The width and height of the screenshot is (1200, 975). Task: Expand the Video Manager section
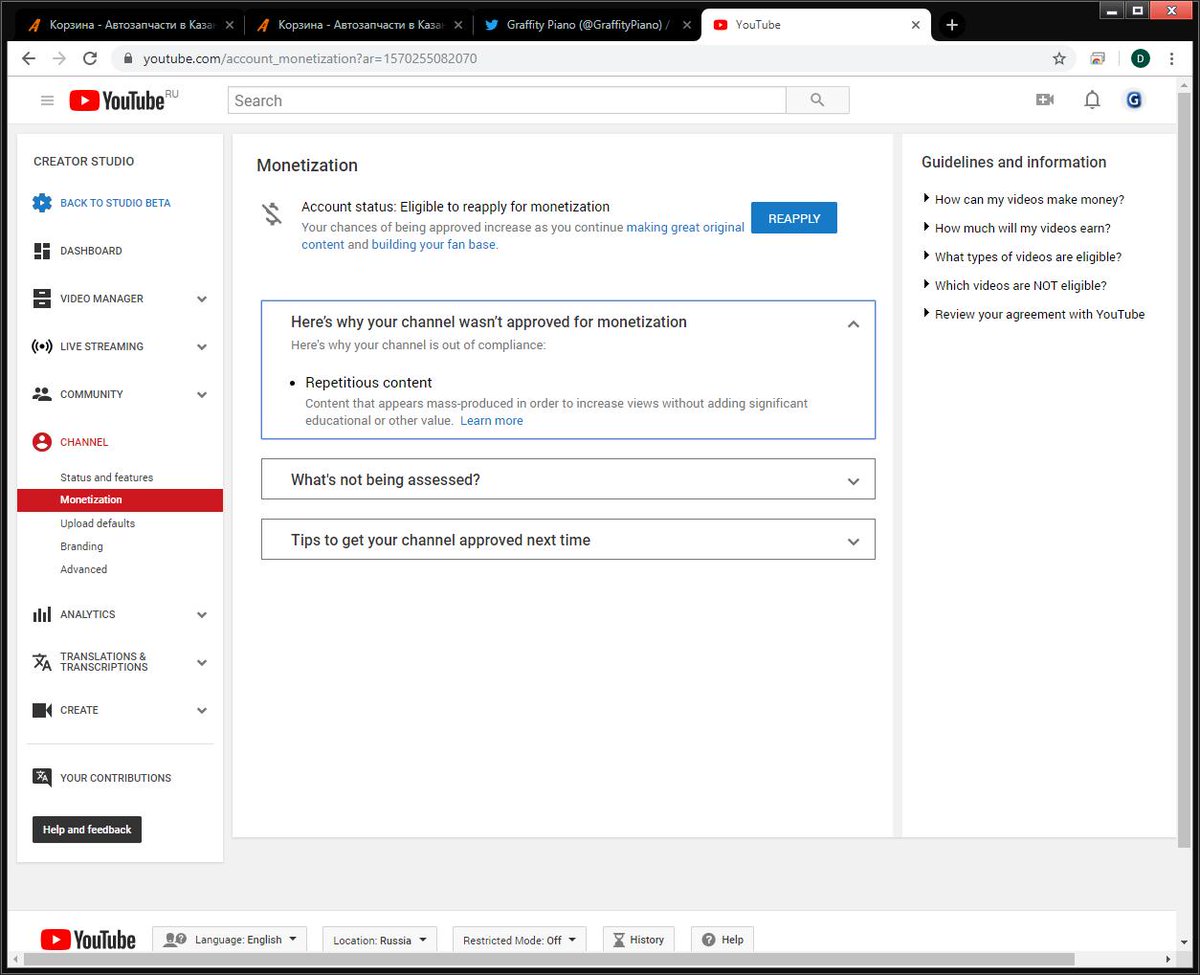[202, 299]
